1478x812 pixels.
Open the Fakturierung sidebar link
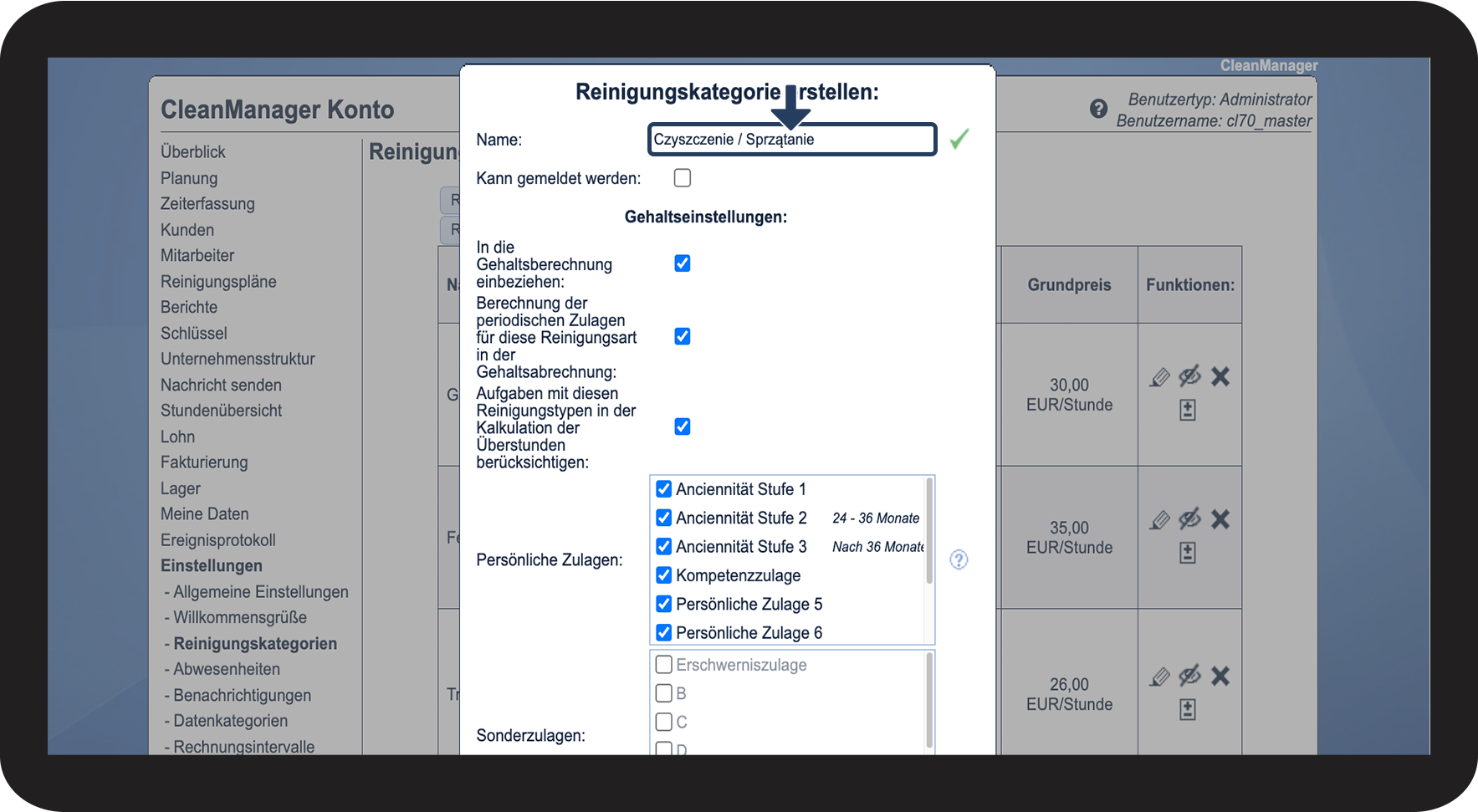(204, 462)
